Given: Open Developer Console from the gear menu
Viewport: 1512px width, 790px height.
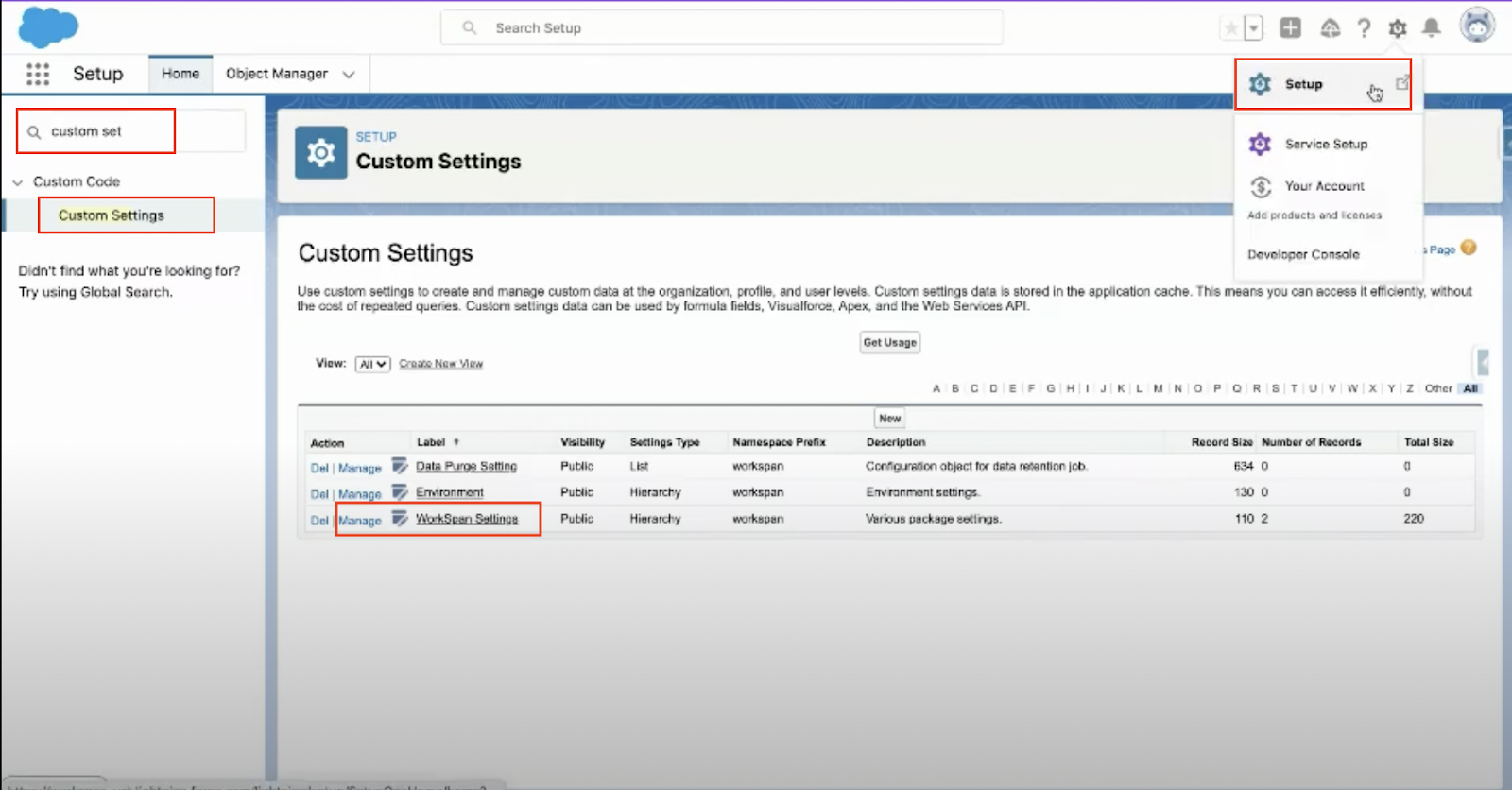Looking at the screenshot, I should tap(1303, 254).
